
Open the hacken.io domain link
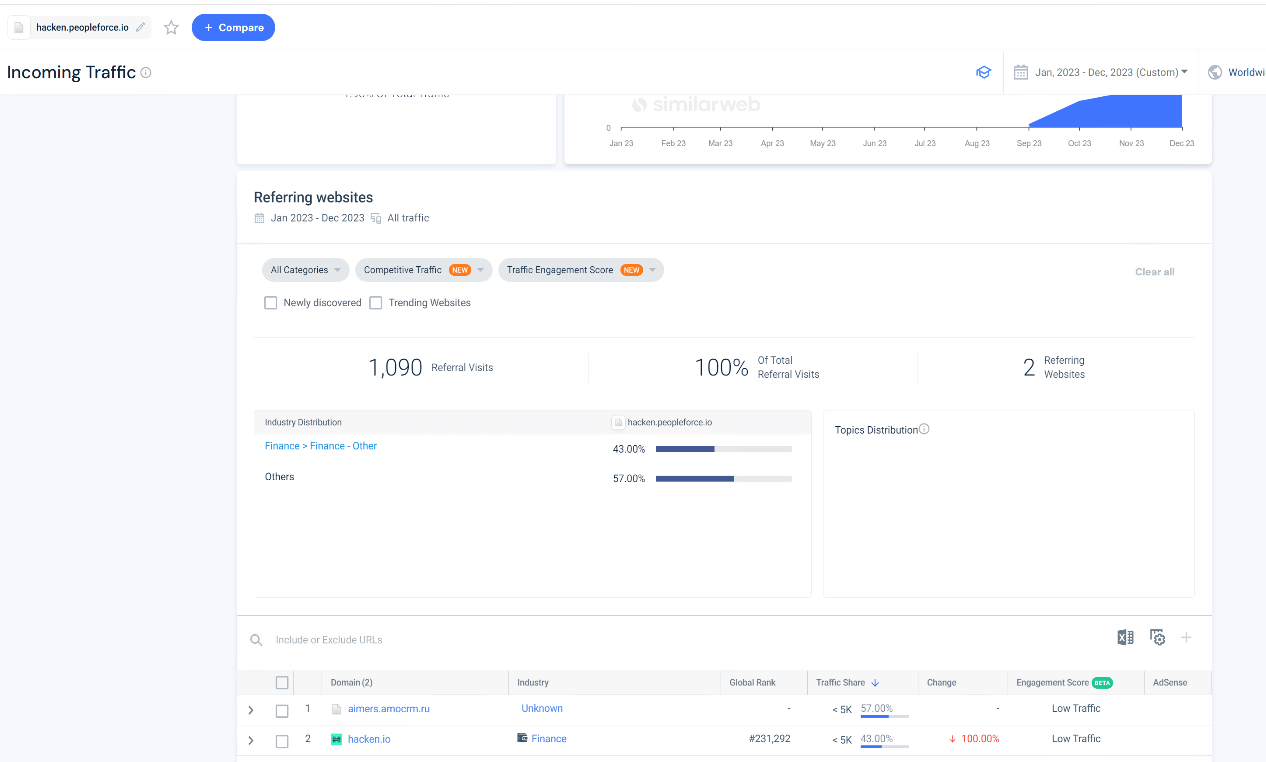tap(369, 739)
